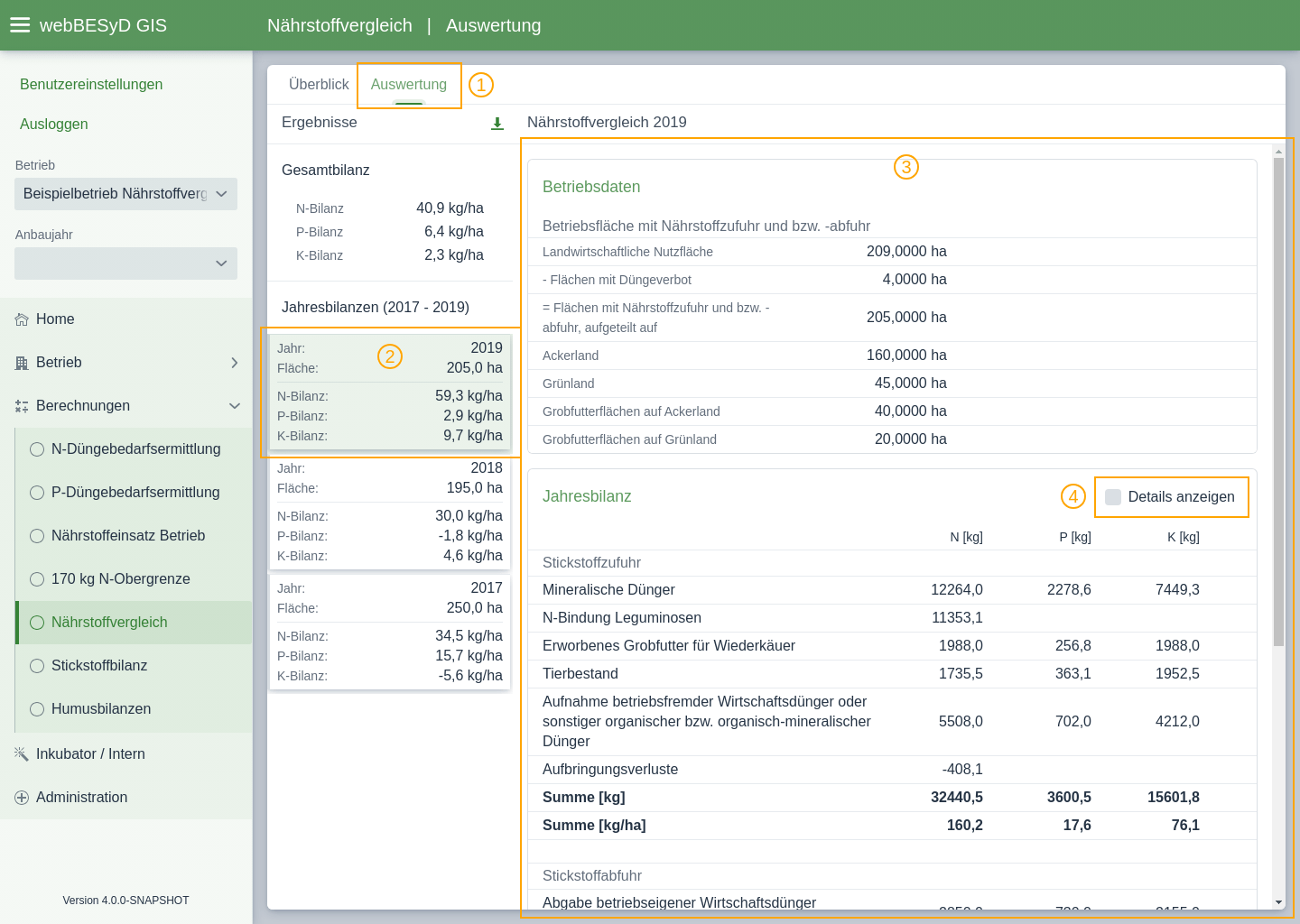Open Inkubator / Intern menu entry
The width and height of the screenshot is (1300, 924).
pyautogui.click(x=125, y=754)
